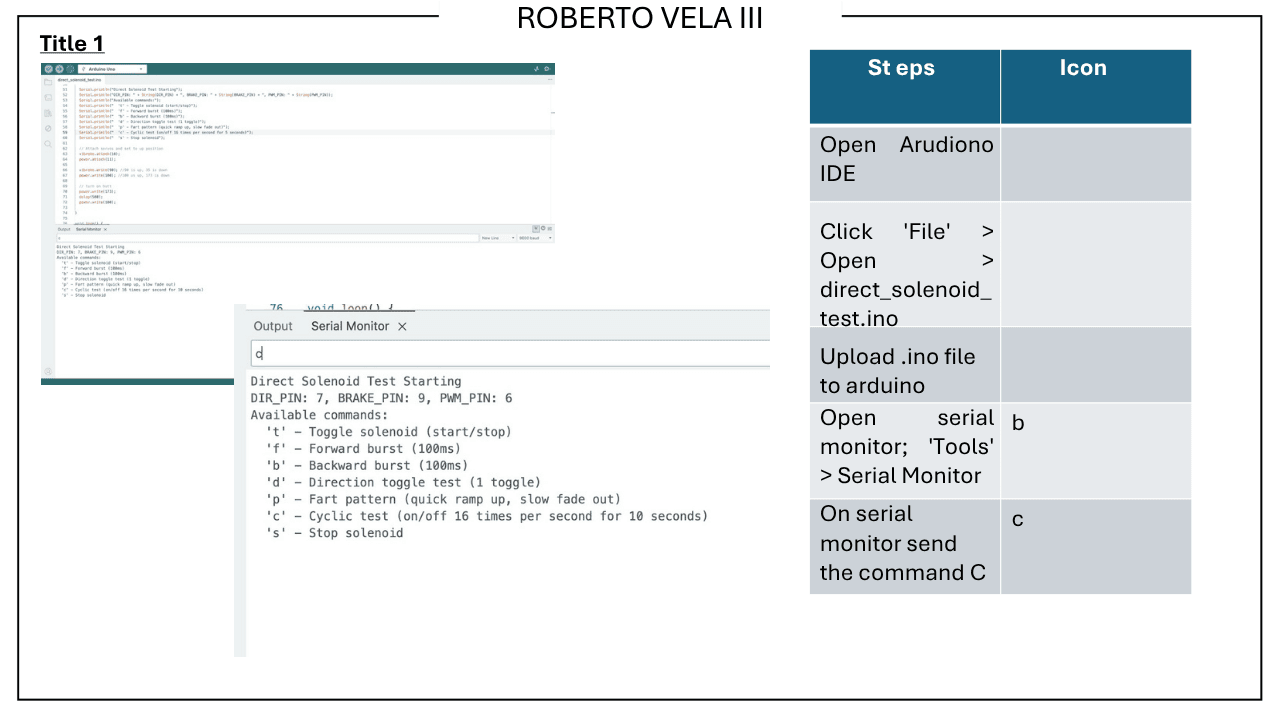This screenshot has width=1280, height=720.
Task: Open the Boards Manager icon in sidebar
Action: [48, 97]
